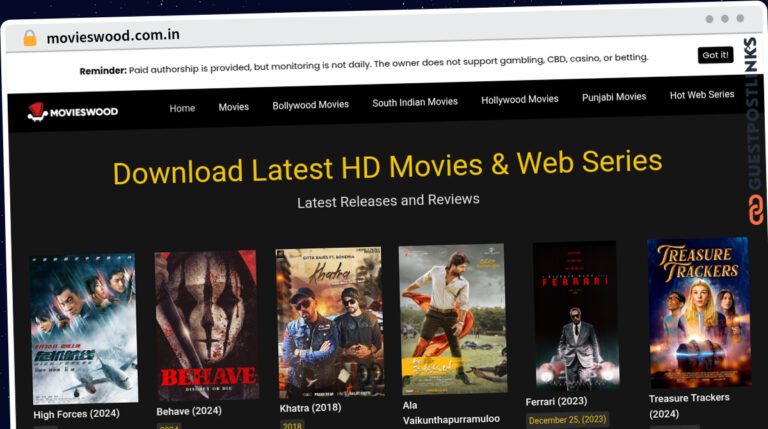Click December 25, (2023) date tag
The width and height of the screenshot is (768, 429).
tap(567, 420)
